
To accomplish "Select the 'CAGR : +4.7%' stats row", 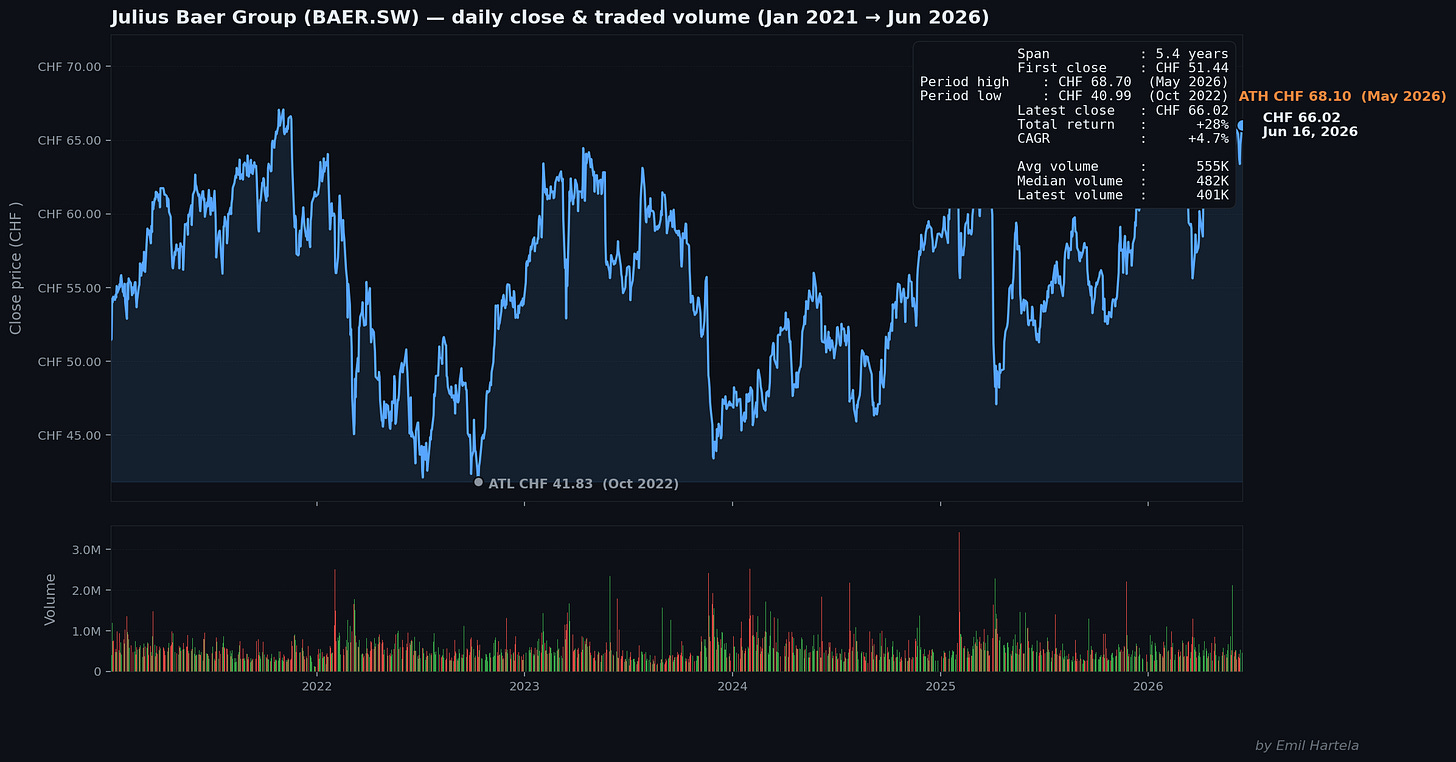I will pos(1123,139).
